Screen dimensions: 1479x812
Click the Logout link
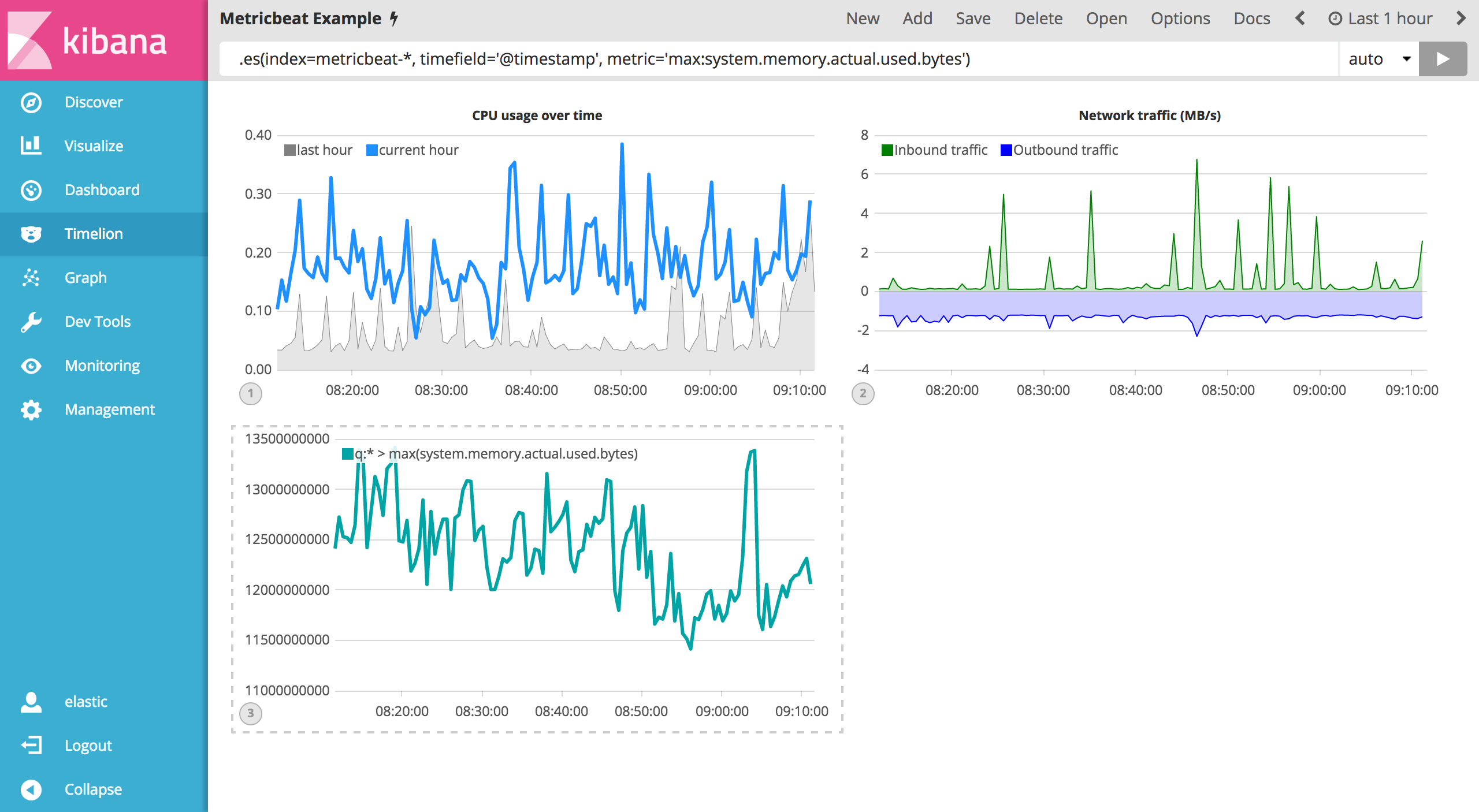click(88, 746)
